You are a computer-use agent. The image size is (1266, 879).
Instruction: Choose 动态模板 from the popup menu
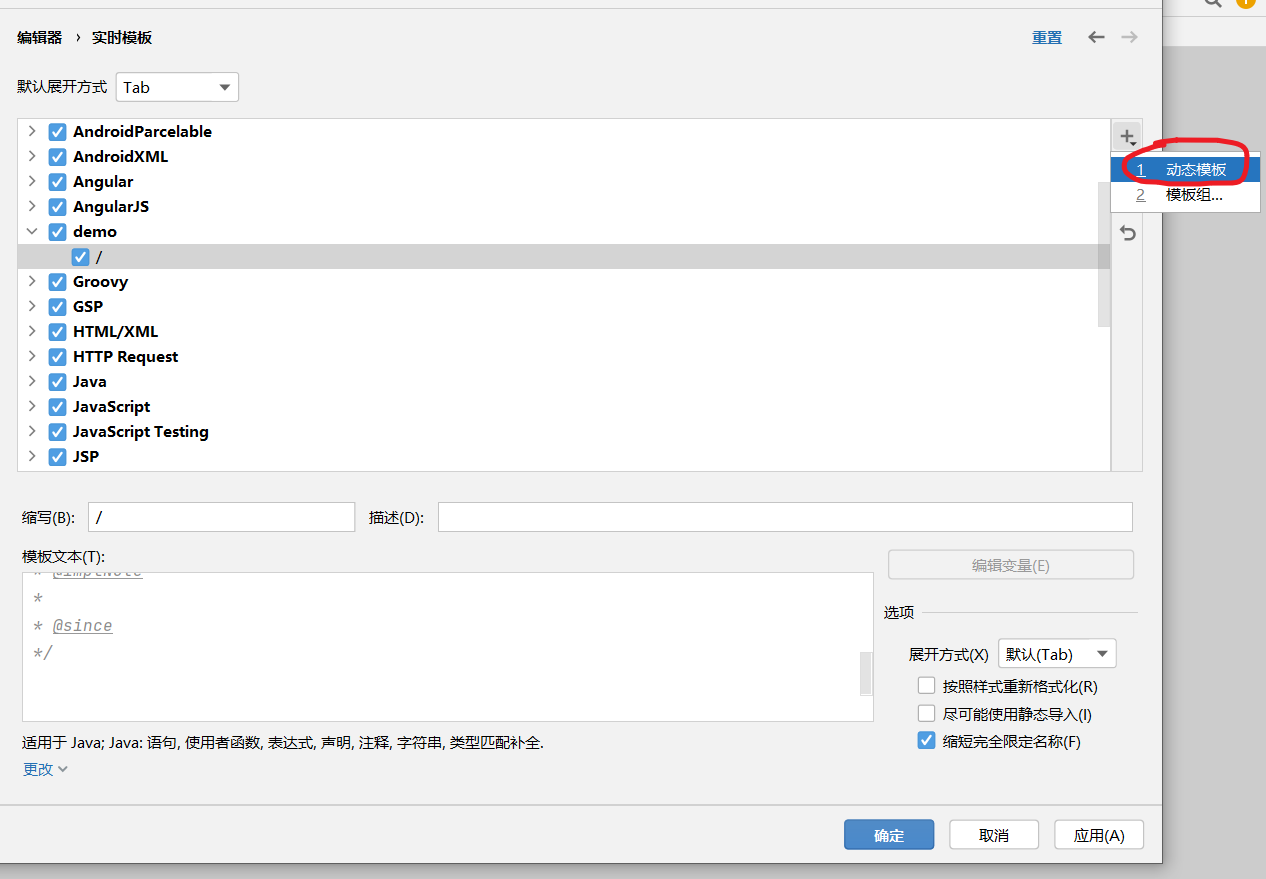pos(1185,169)
